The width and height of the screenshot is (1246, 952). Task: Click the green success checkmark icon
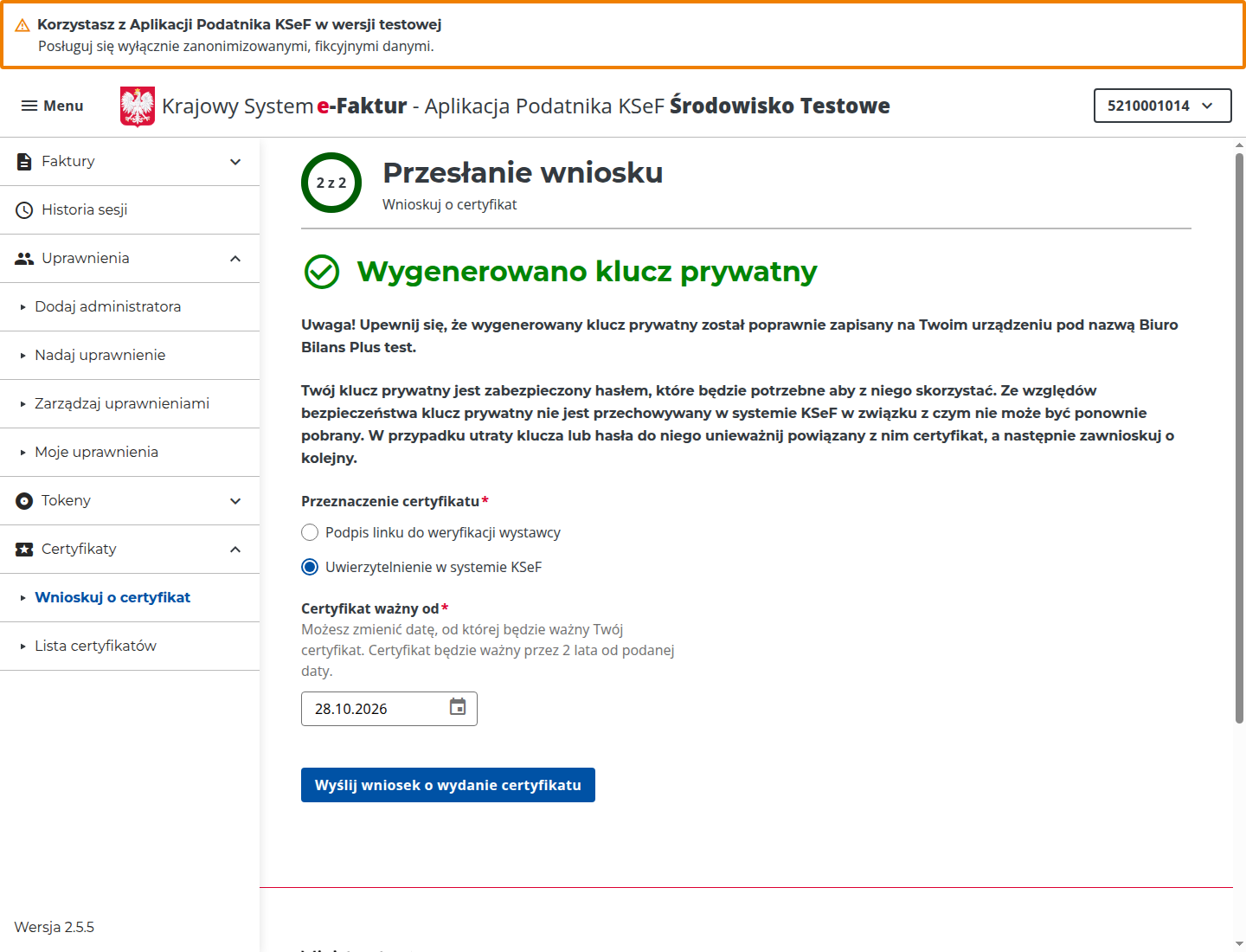click(x=322, y=272)
